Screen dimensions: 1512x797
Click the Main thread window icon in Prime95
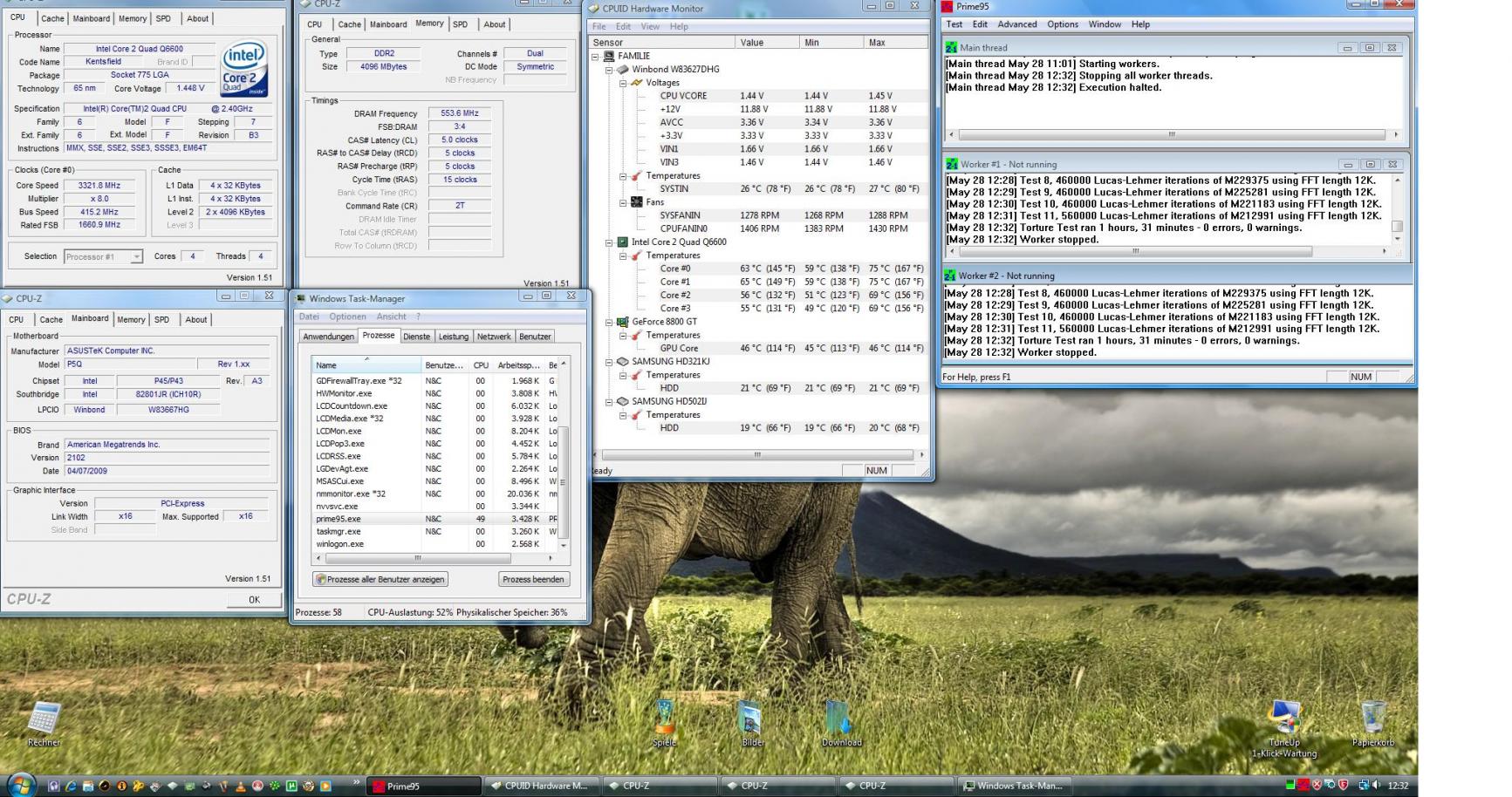(951, 48)
